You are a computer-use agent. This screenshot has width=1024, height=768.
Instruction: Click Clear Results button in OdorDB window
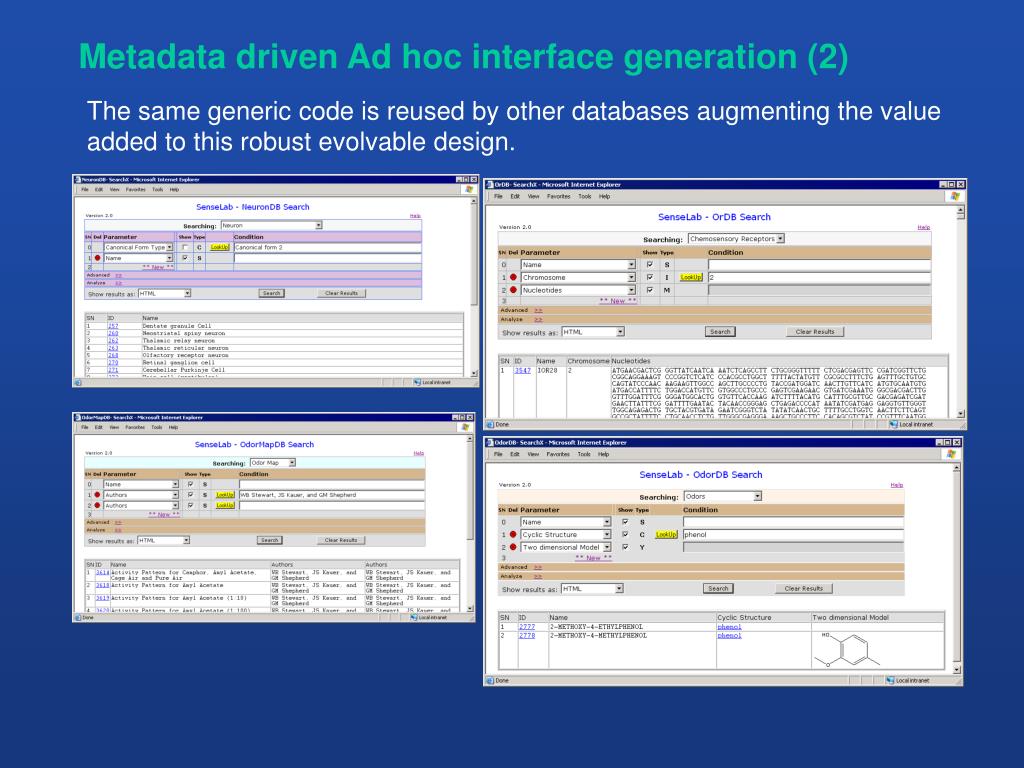(x=804, y=588)
